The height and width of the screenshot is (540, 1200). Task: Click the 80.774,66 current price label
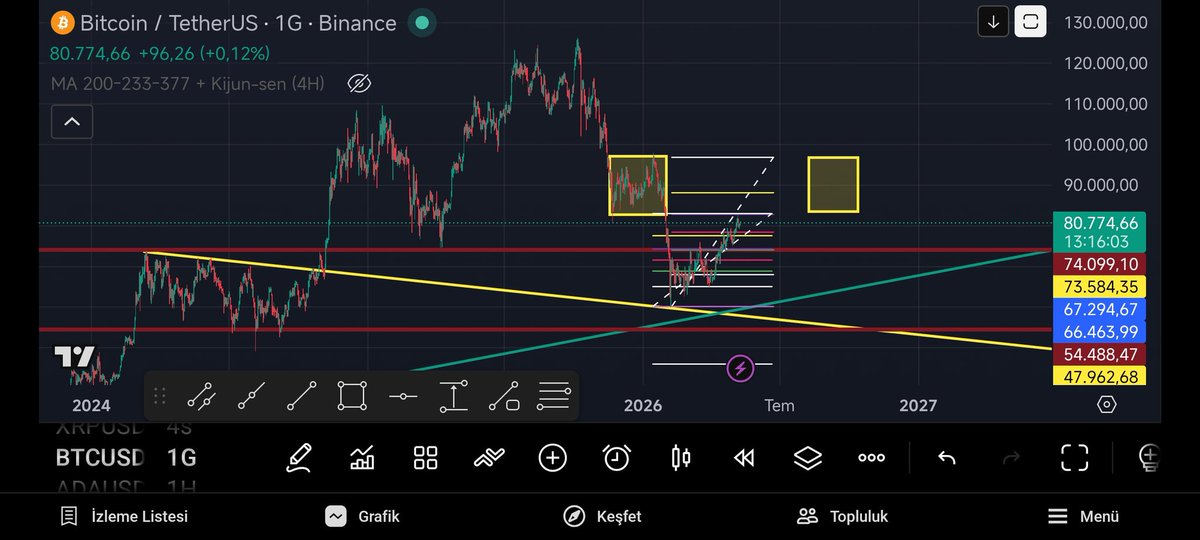[1101, 223]
